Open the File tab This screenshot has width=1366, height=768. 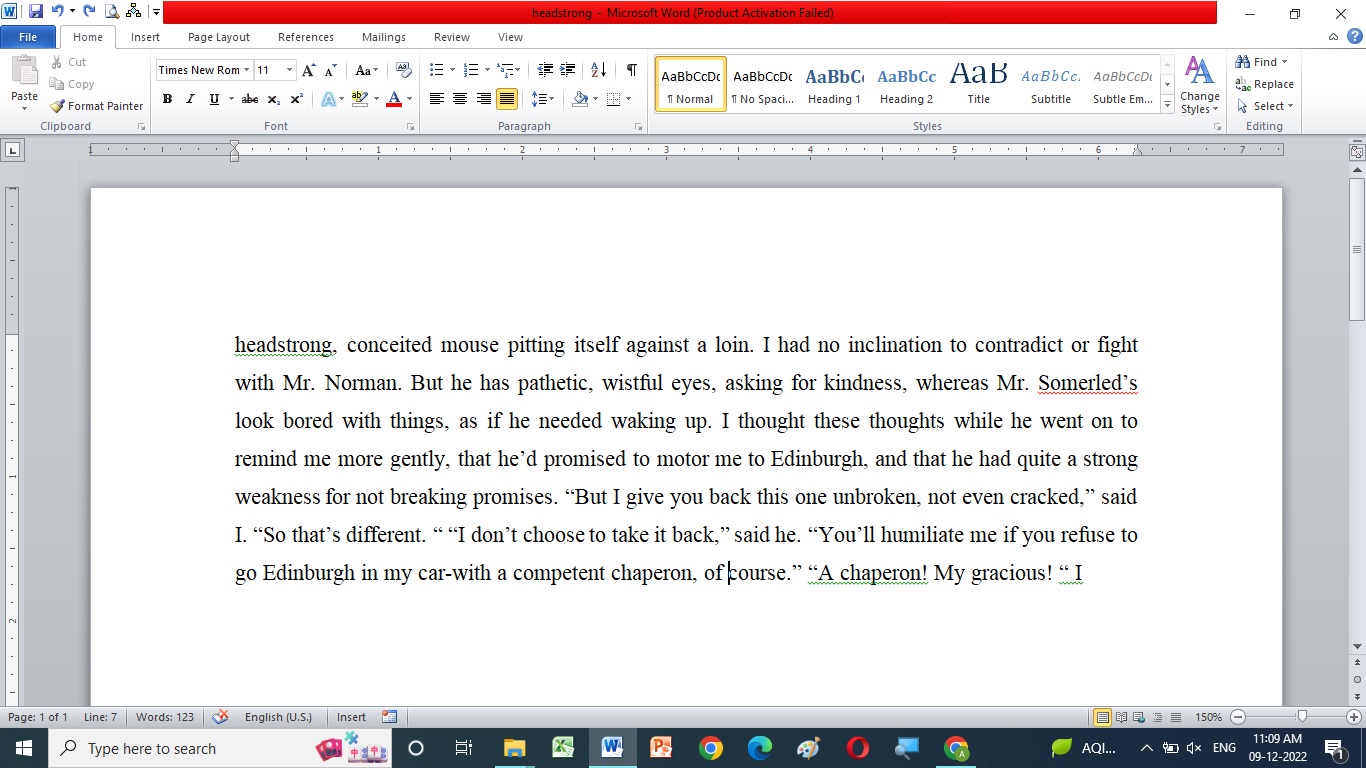coord(28,37)
